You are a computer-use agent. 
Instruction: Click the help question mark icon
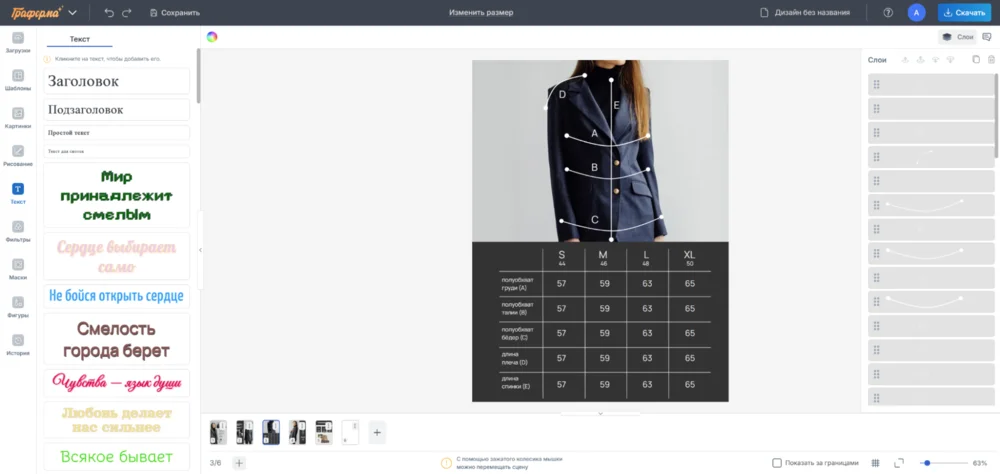(888, 13)
